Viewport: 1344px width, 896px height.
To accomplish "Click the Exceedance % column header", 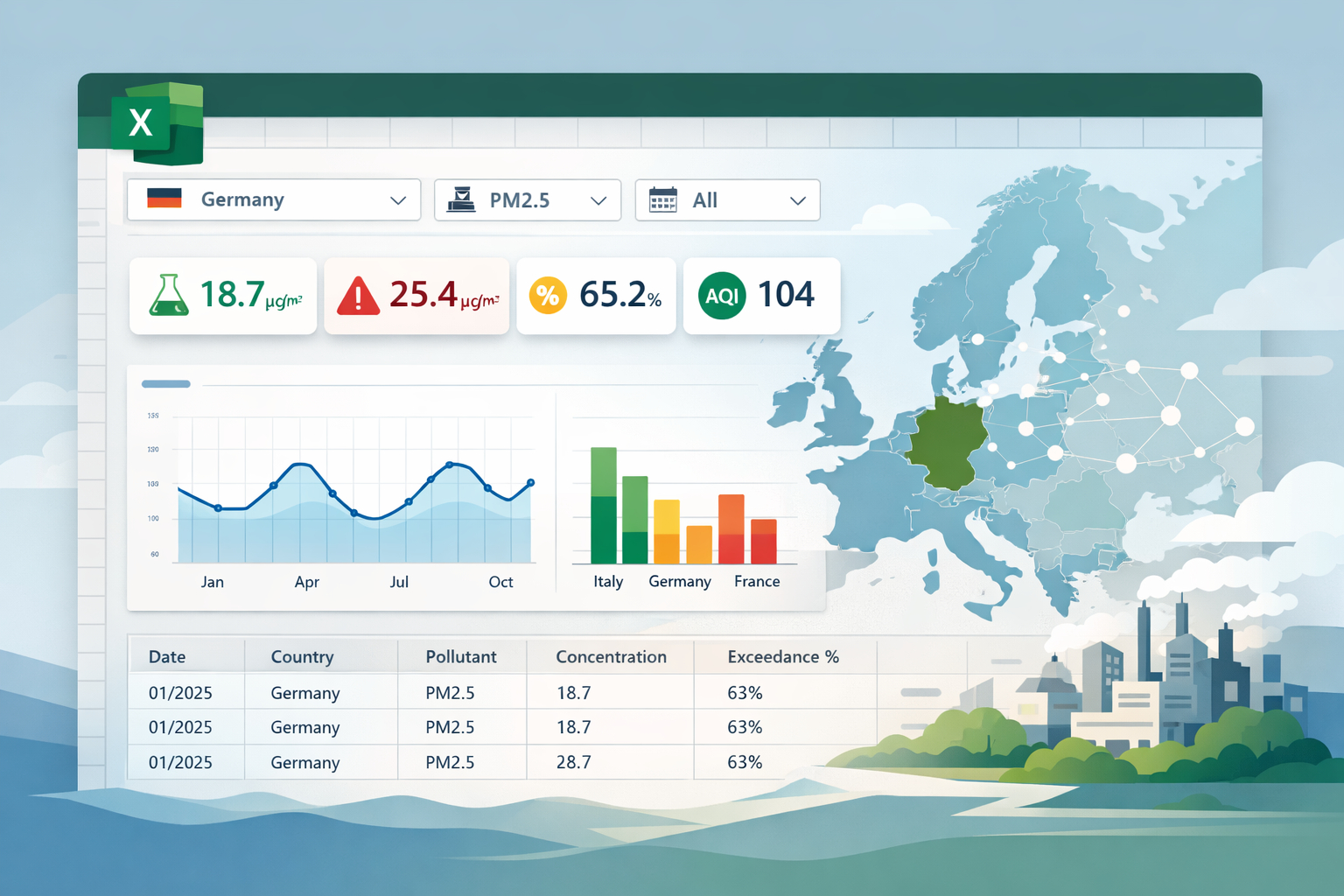I will pos(783,656).
